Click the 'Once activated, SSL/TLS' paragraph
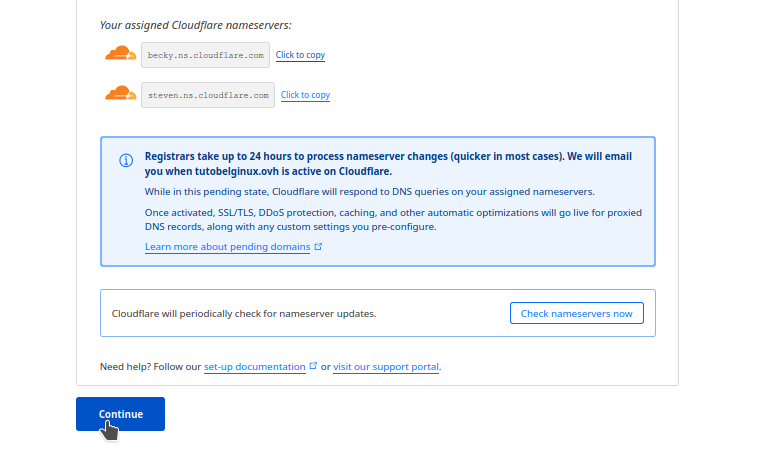 [393, 219]
